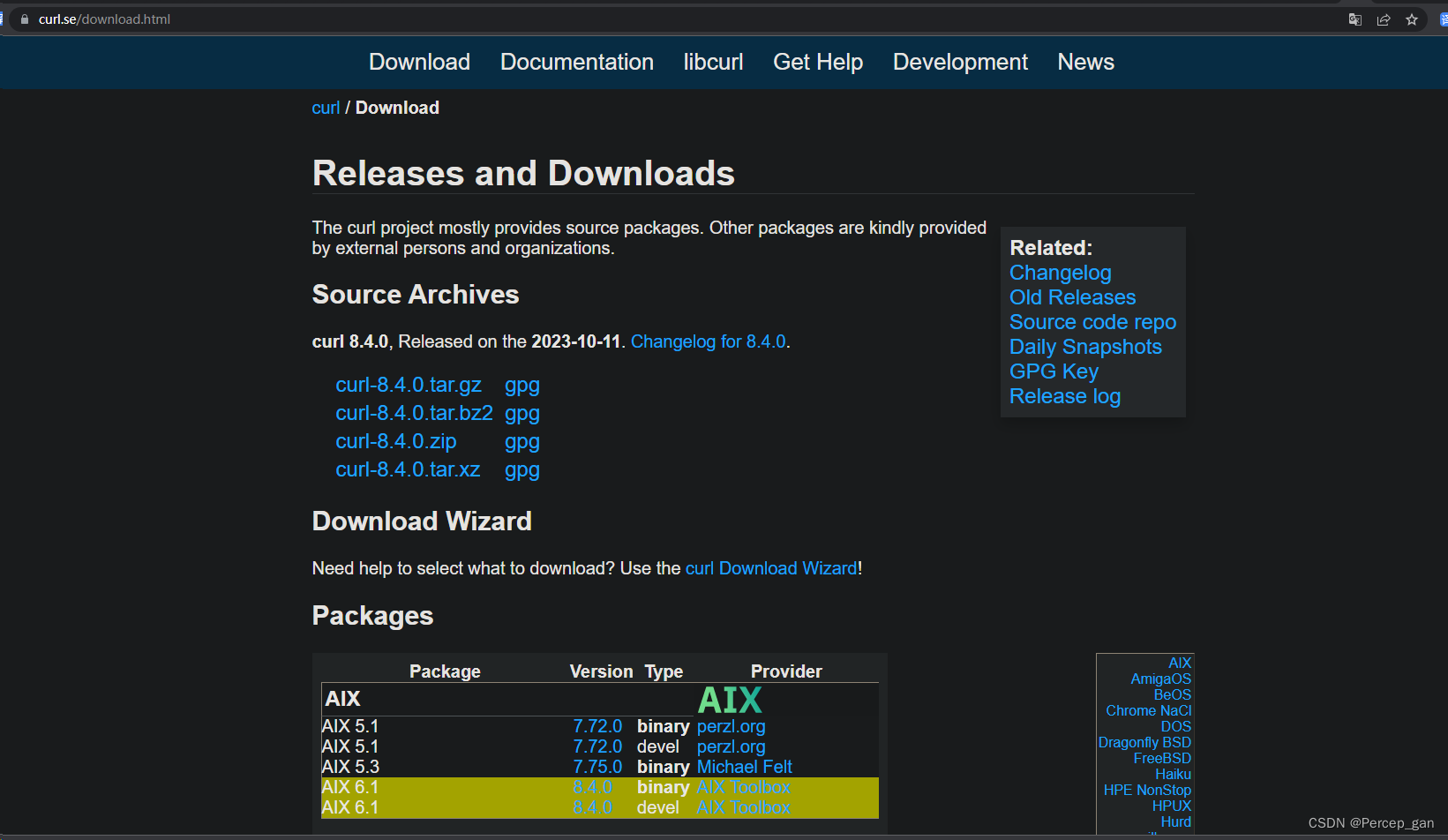Open Release log link
This screenshot has width=1448, height=840.
point(1065,396)
